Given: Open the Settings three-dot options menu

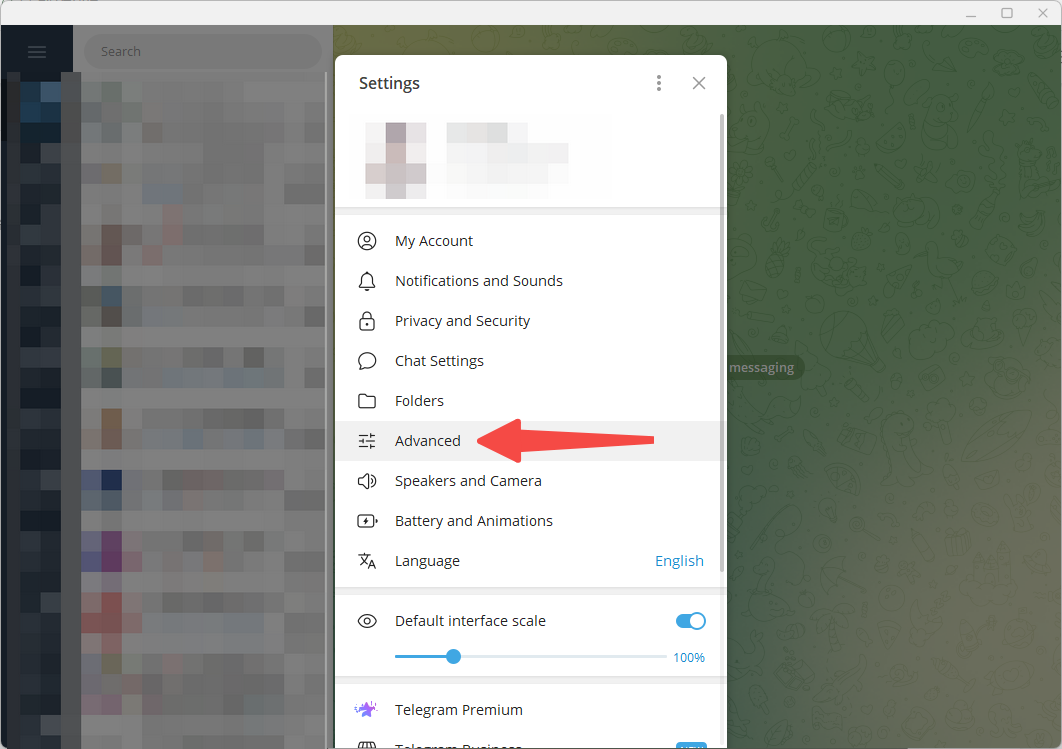Looking at the screenshot, I should pos(658,83).
